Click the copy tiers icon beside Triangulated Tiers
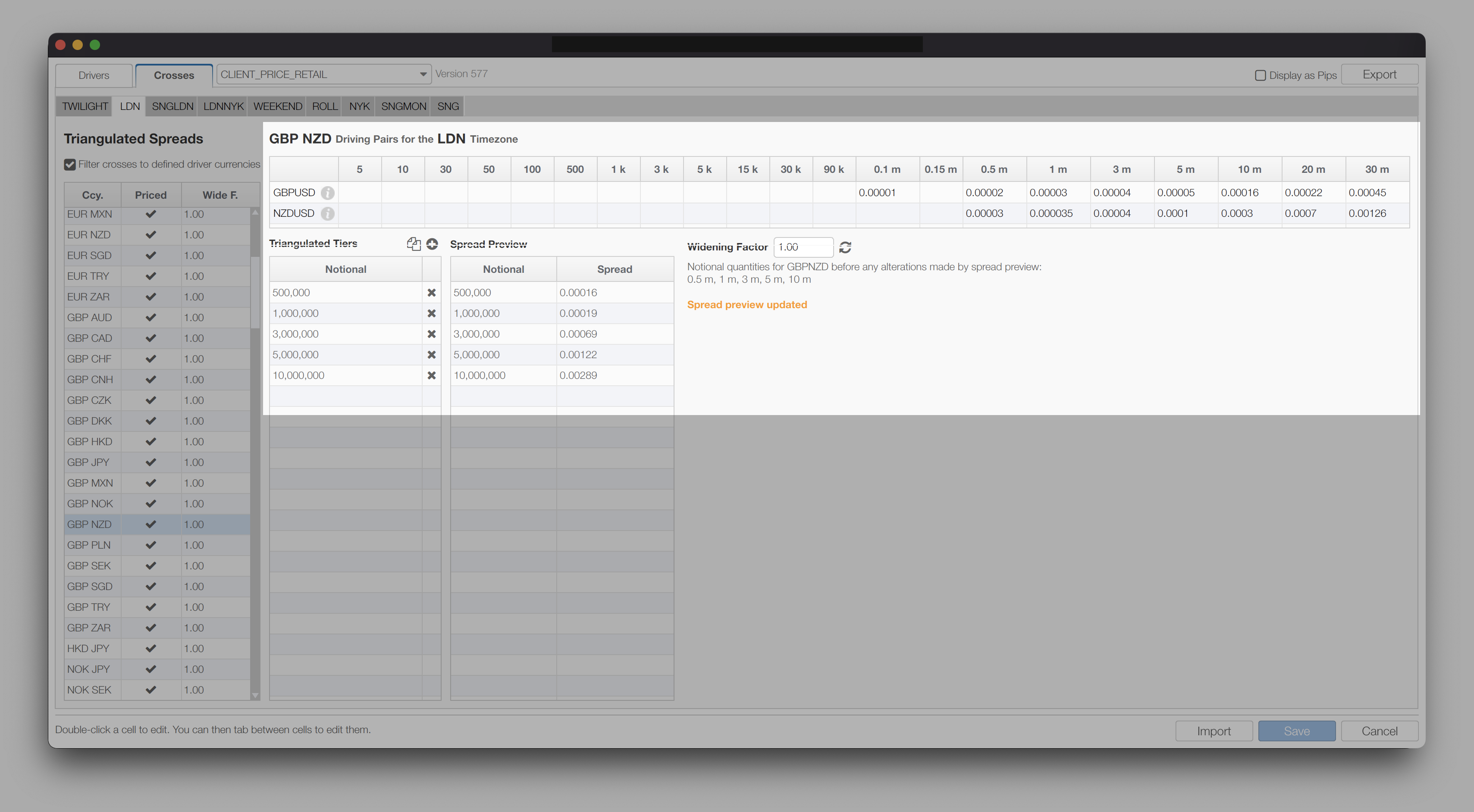Screen dimensions: 1474x812 [x=413, y=244]
